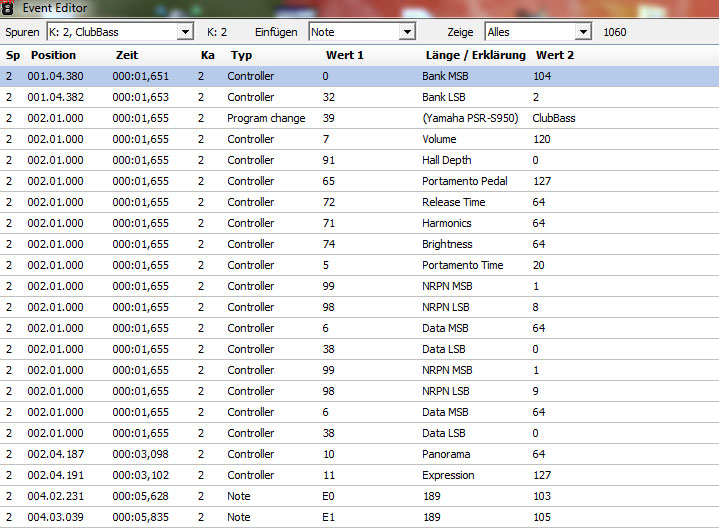Click the Hall Depth controller row
Image resolution: width=719 pixels, height=528 pixels.
click(359, 160)
